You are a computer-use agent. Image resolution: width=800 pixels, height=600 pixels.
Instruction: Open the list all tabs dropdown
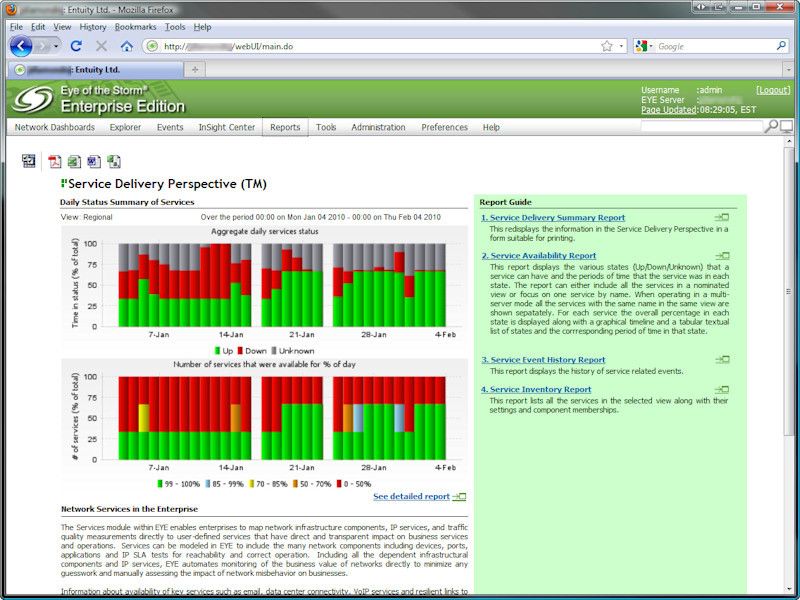coord(788,69)
